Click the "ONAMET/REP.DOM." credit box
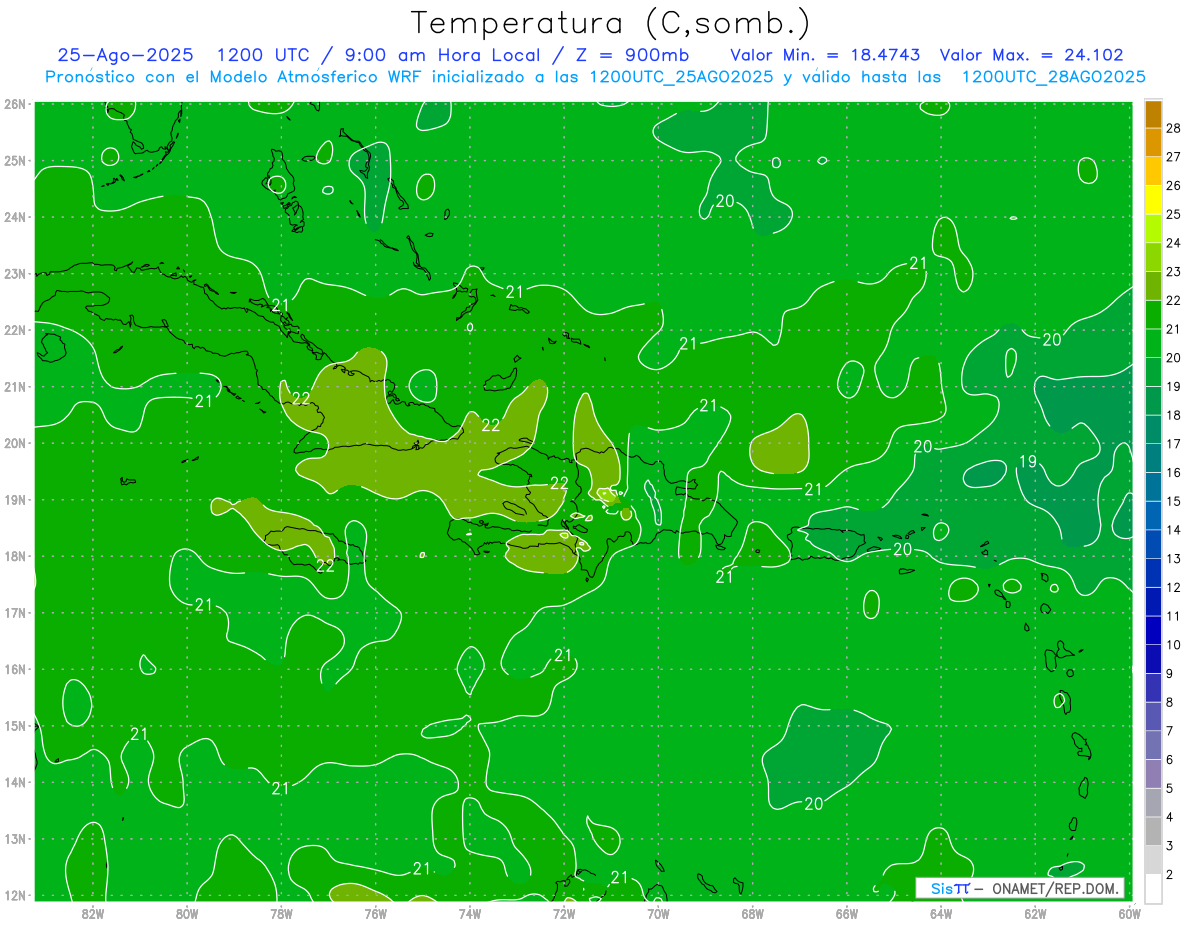1200x927 pixels. pos(1020,888)
